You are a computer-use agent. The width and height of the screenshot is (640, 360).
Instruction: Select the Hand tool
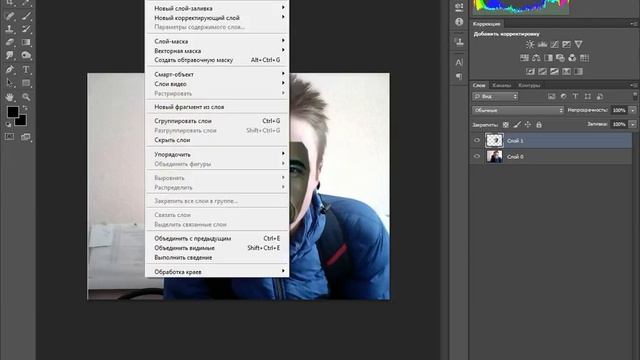click(10, 97)
